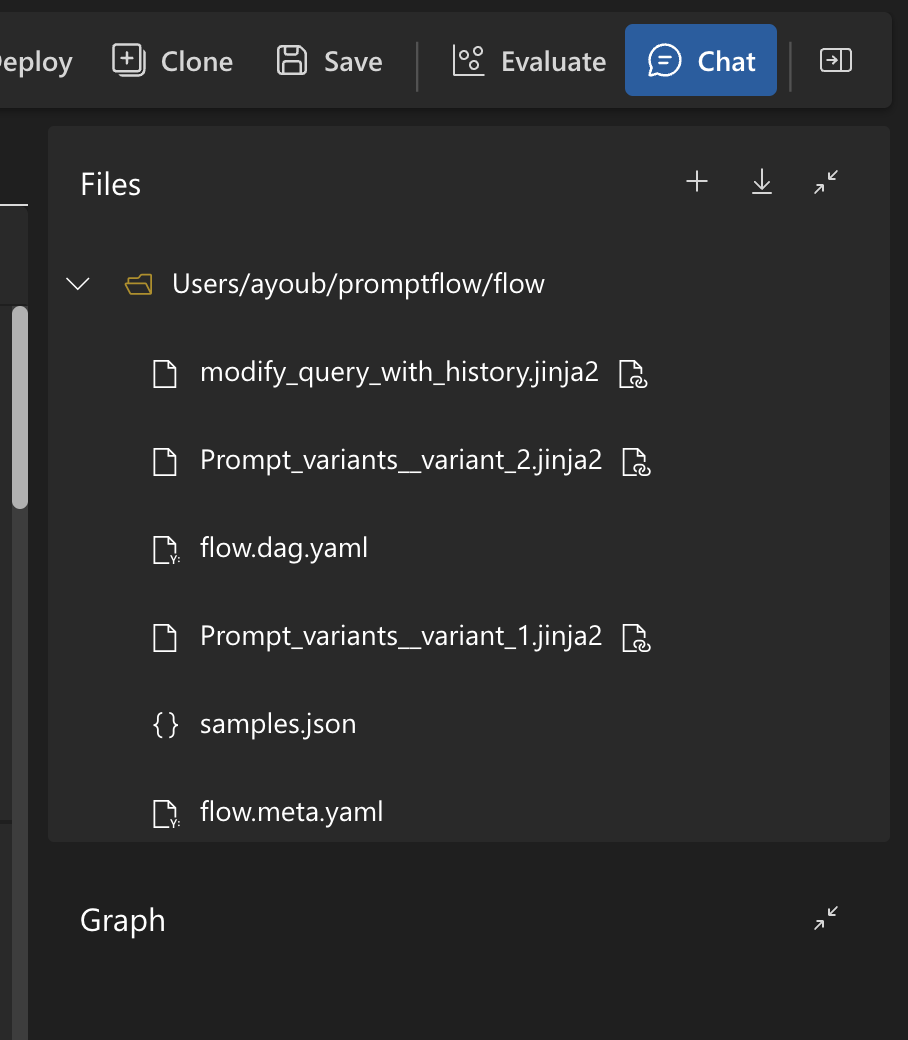Click the Clone icon on the toolbar
This screenshot has height=1040, width=908.
tap(127, 60)
